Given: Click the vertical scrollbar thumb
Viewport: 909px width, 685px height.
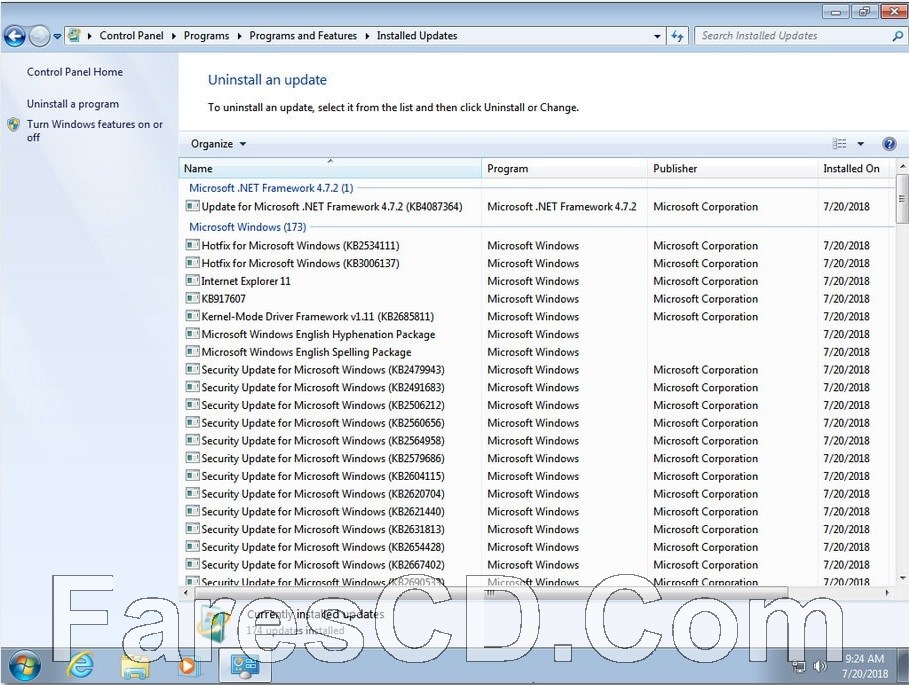Looking at the screenshot, I should pos(901,198).
